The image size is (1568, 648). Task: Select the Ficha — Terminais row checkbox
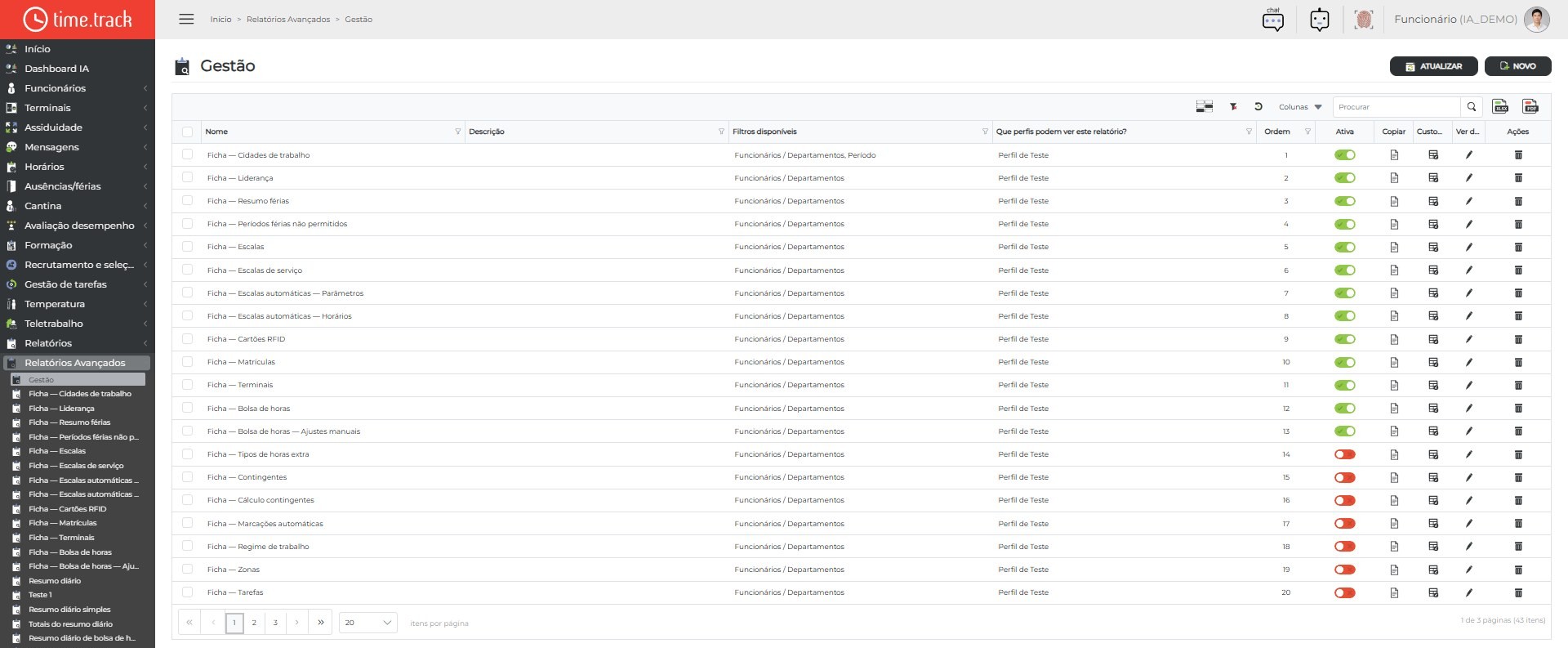point(188,385)
